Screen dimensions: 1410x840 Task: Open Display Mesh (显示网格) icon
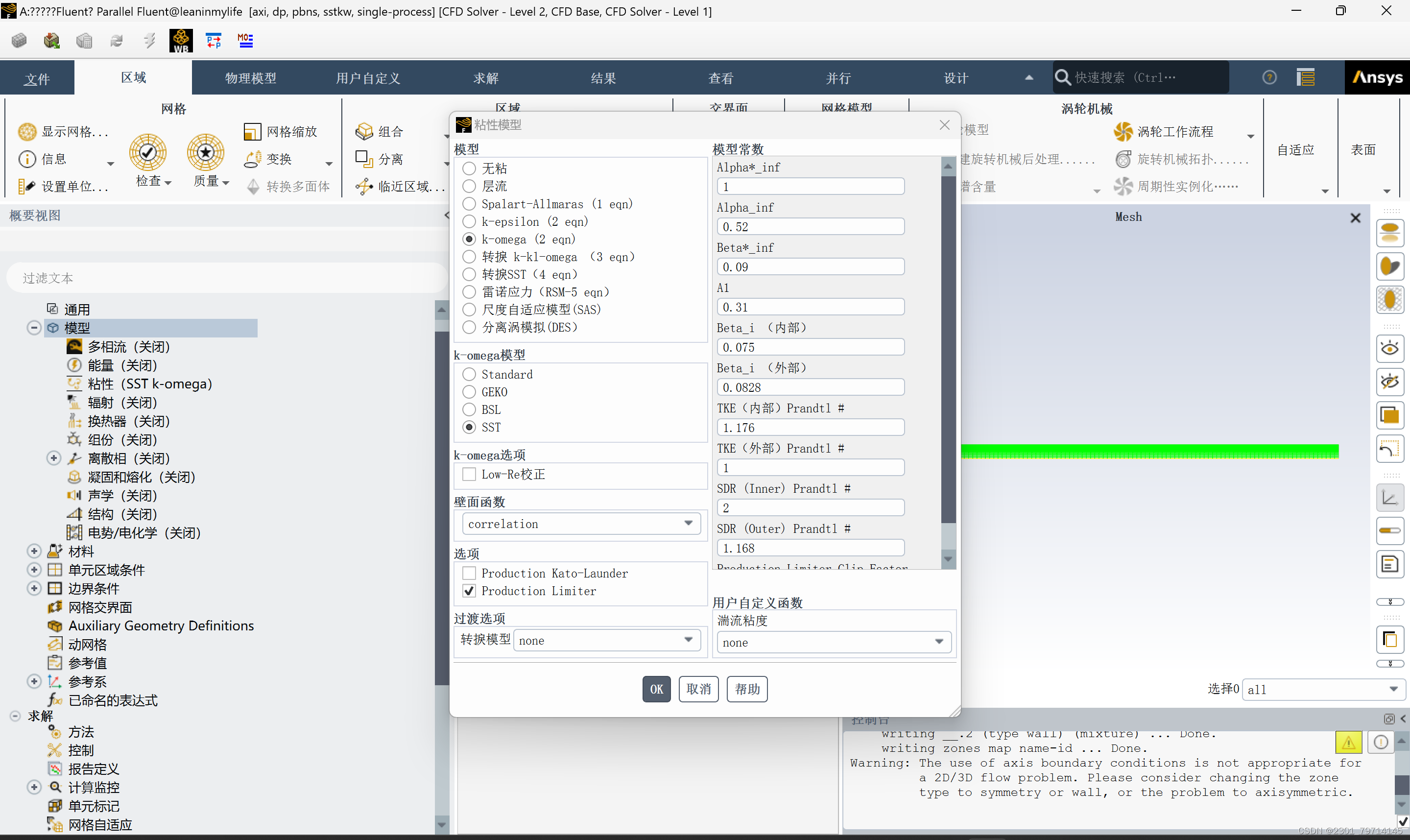tap(27, 132)
